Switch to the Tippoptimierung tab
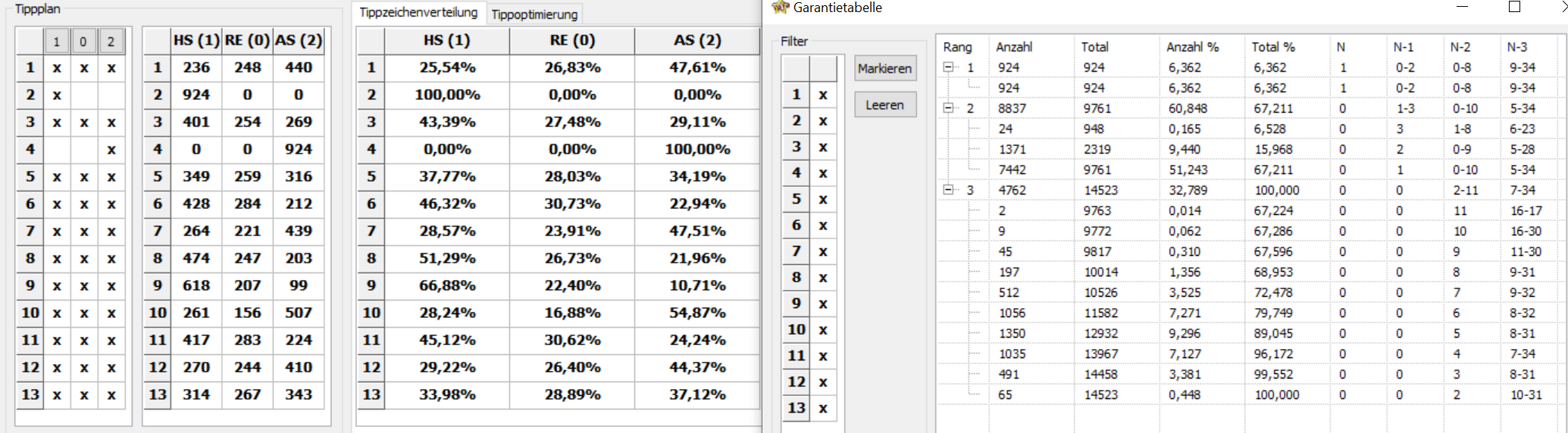This screenshot has width=1568, height=433. coord(534,14)
